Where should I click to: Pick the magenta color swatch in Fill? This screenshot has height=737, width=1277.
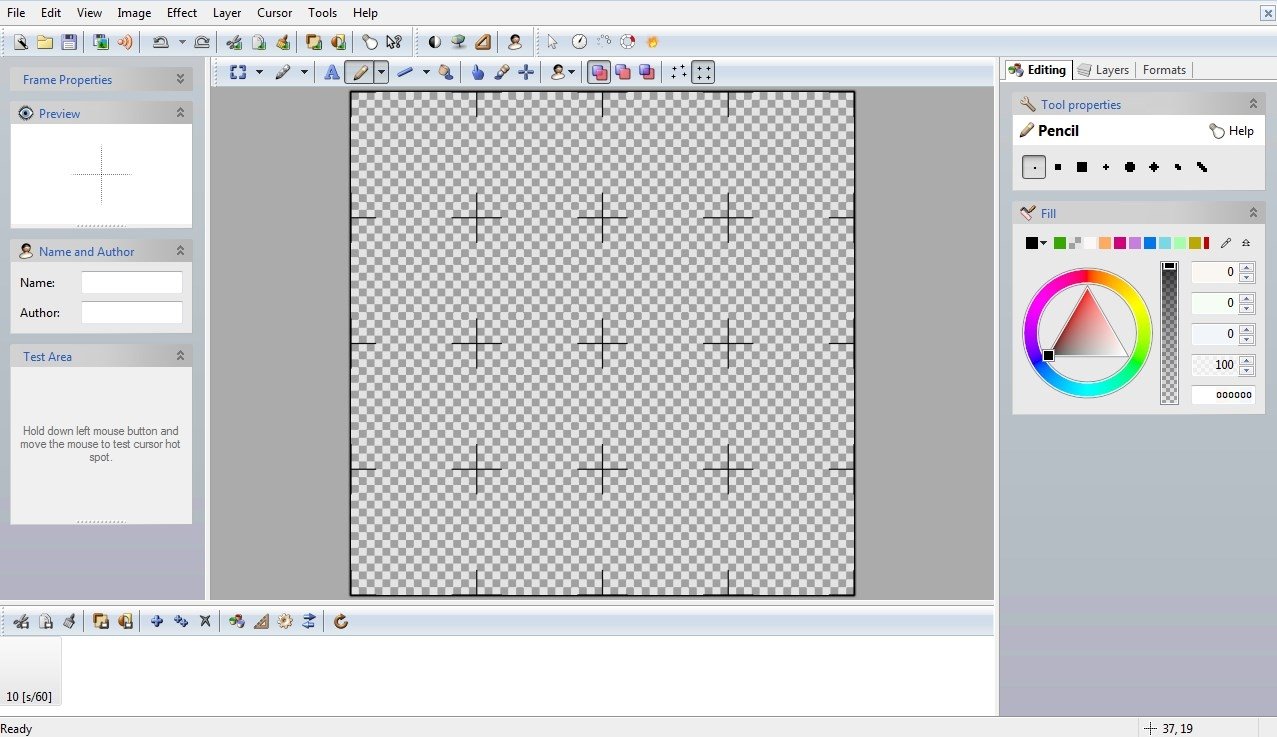1120,243
